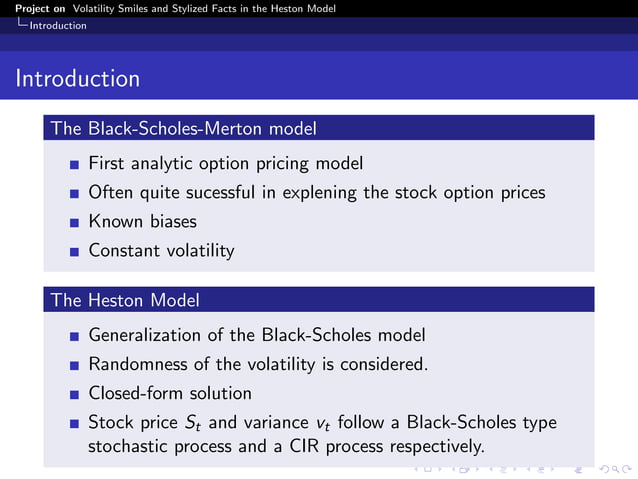The height and width of the screenshot is (479, 638).
Task: Click the frame icon in navigation symbols
Action: (x=464, y=470)
